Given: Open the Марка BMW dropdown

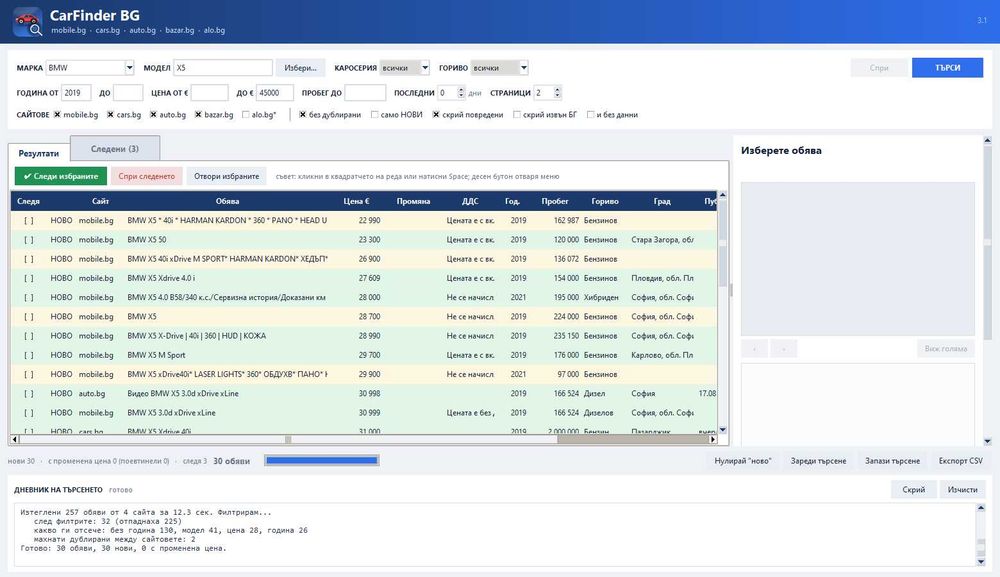Looking at the screenshot, I should click(x=129, y=68).
